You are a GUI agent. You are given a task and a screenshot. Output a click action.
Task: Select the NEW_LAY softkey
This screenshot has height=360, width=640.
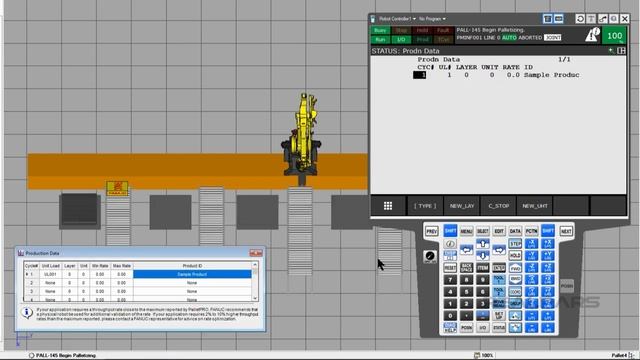coord(462,206)
